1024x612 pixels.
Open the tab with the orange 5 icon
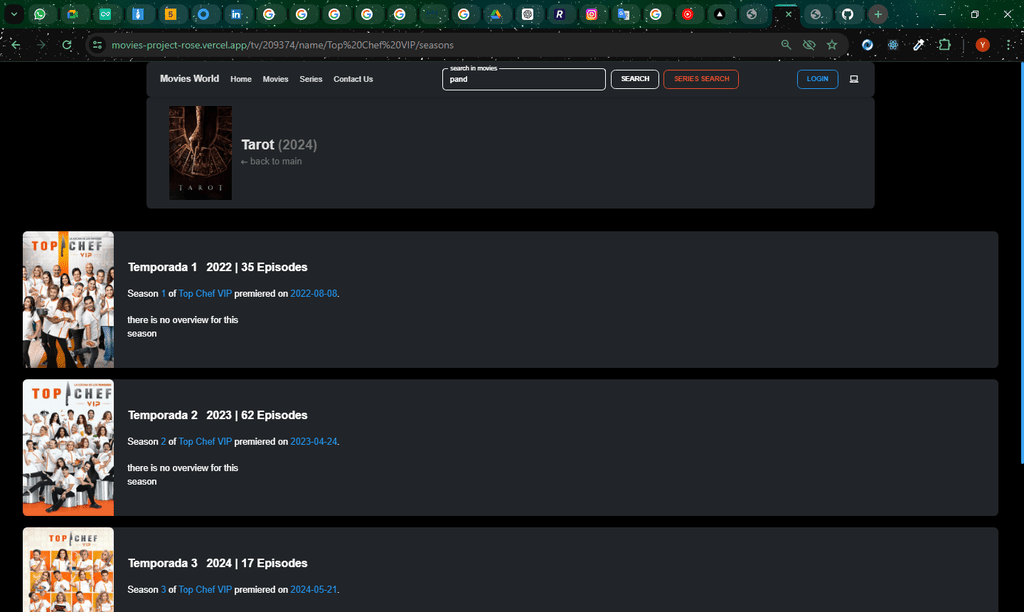170,14
